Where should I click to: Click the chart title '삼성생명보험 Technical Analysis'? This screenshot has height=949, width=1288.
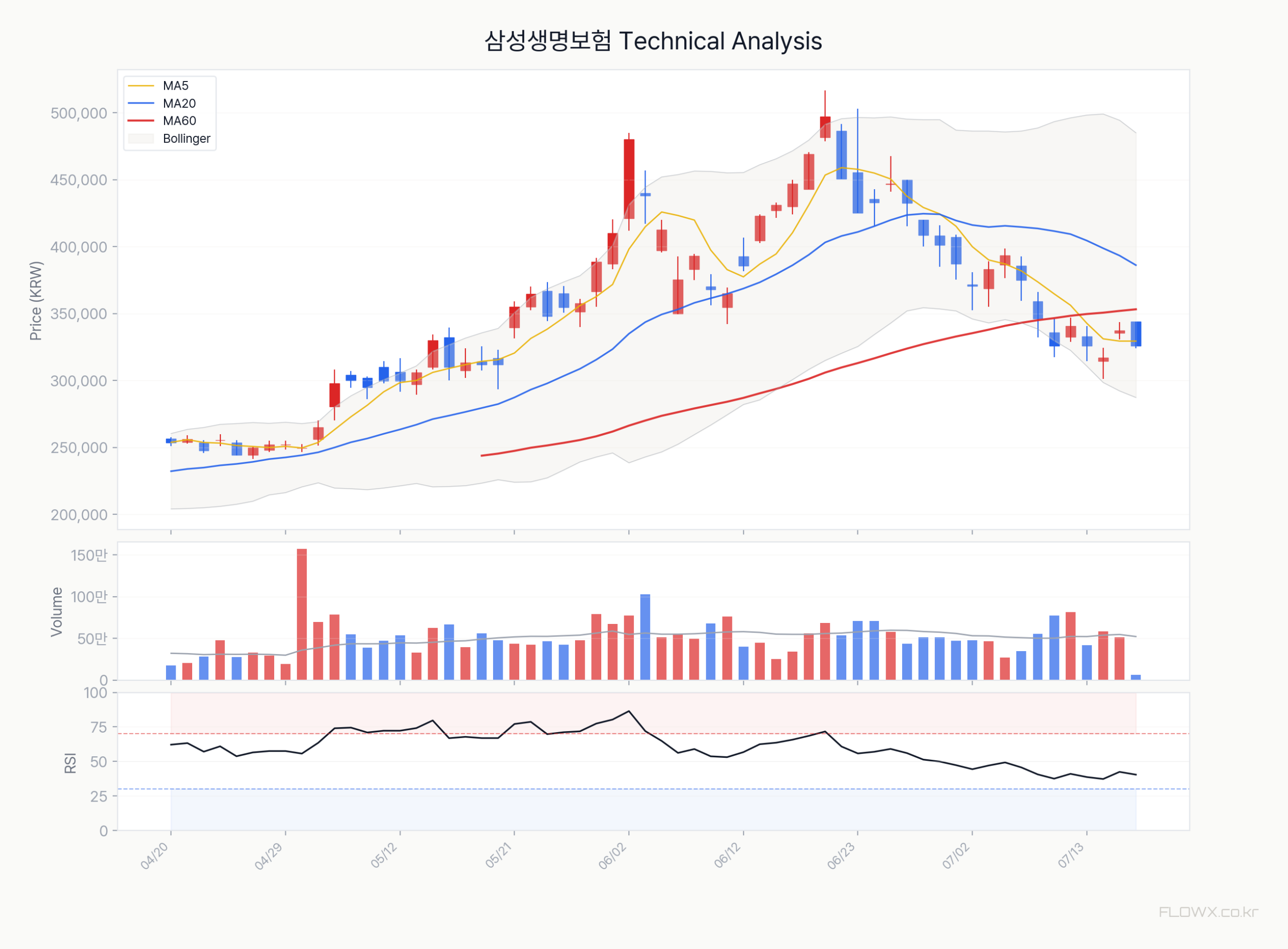tap(653, 41)
